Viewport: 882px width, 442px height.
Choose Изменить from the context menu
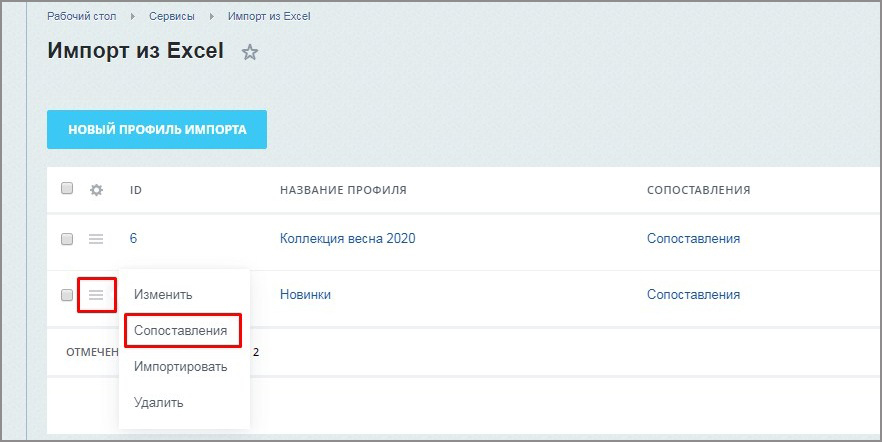coord(163,295)
